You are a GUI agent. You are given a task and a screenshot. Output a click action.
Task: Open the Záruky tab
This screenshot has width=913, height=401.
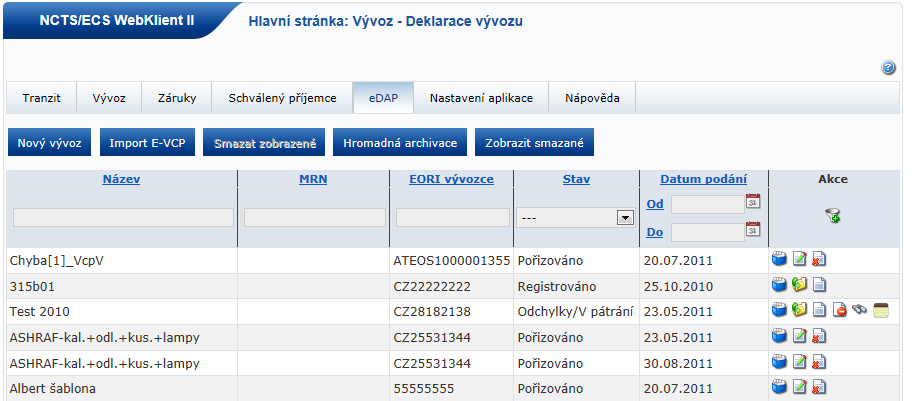point(177,98)
